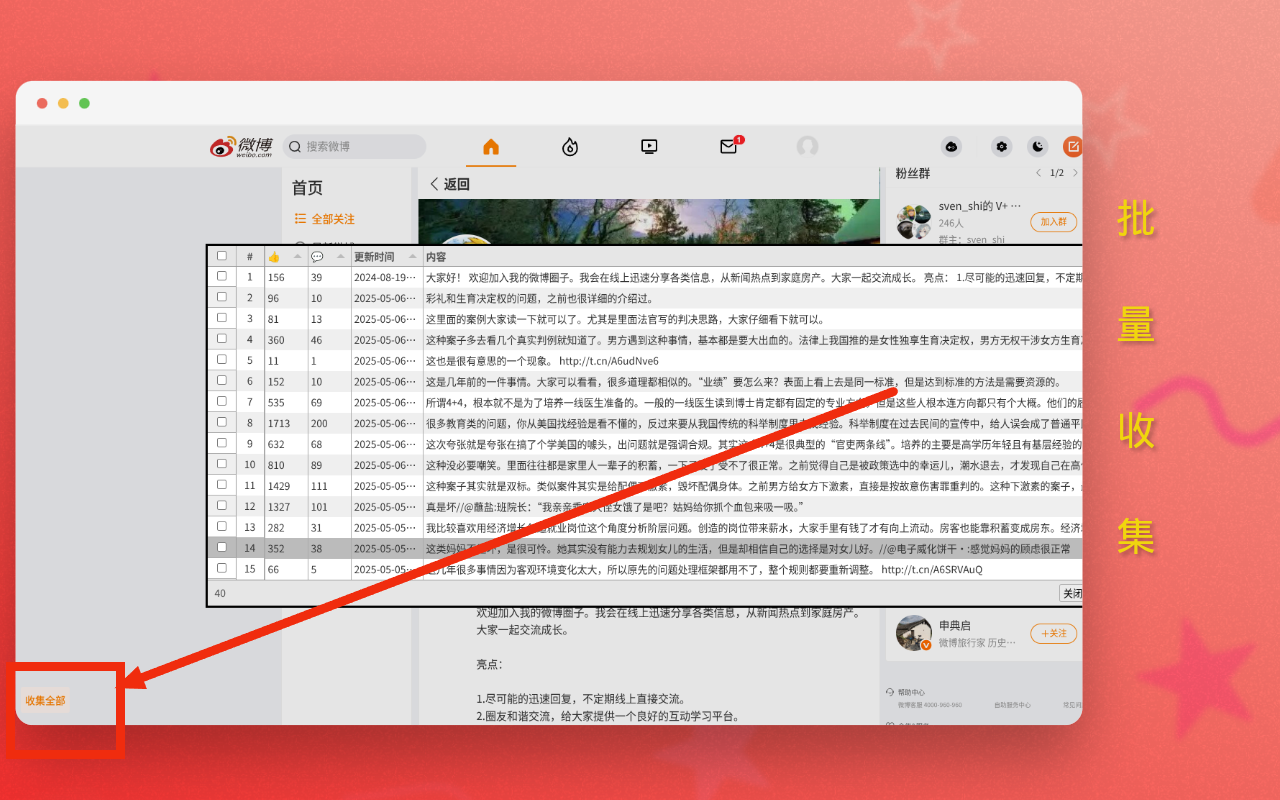Check the checkbox for row 1
The image size is (1280, 800).
[x=222, y=277]
